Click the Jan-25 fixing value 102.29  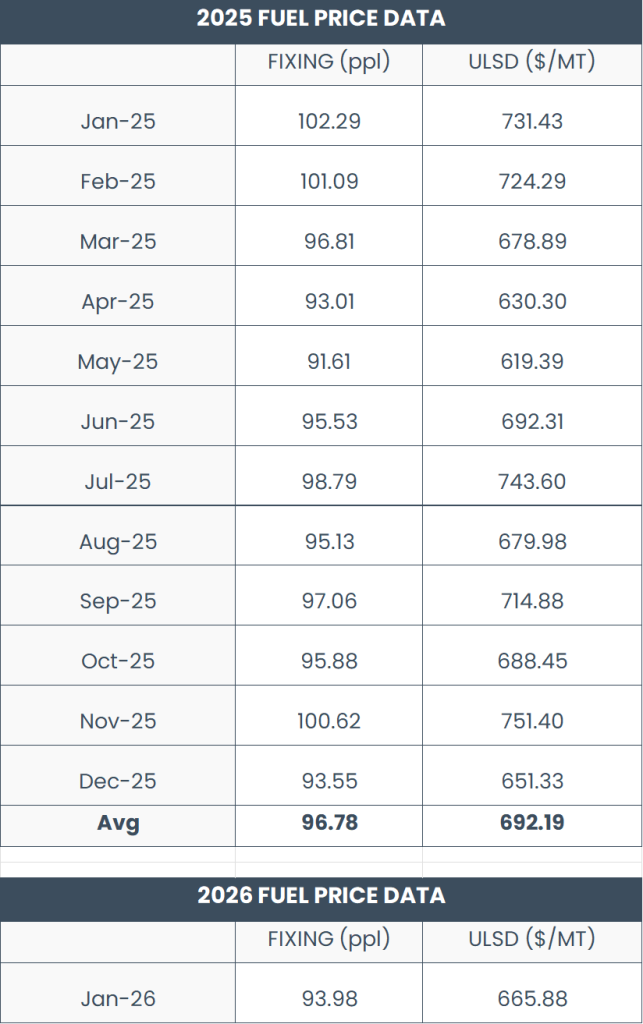point(329,122)
